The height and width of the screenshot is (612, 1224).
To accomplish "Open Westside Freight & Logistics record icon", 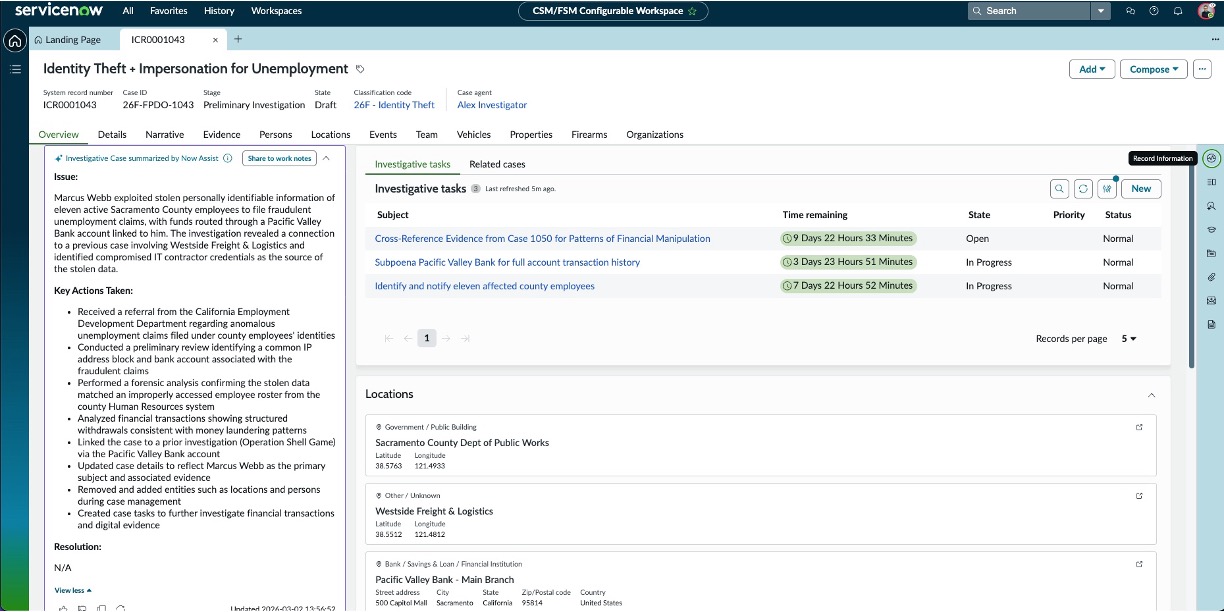I will [1139, 496].
